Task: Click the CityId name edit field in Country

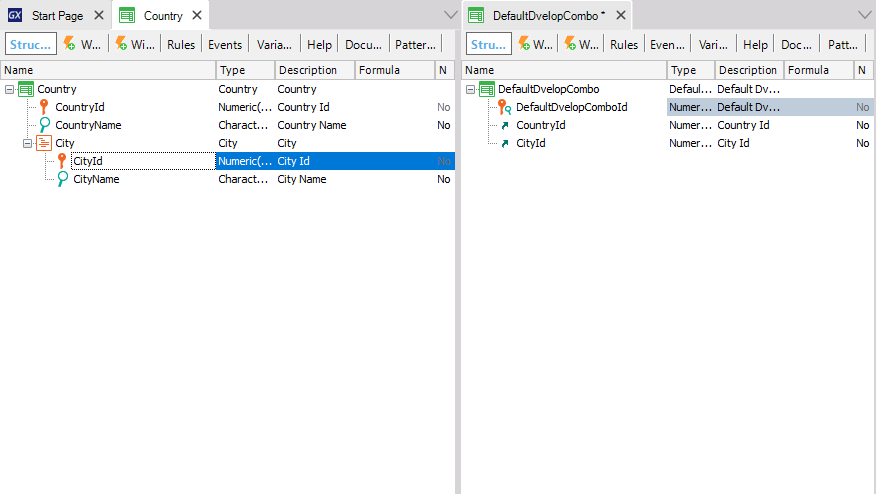Action: 144,161
